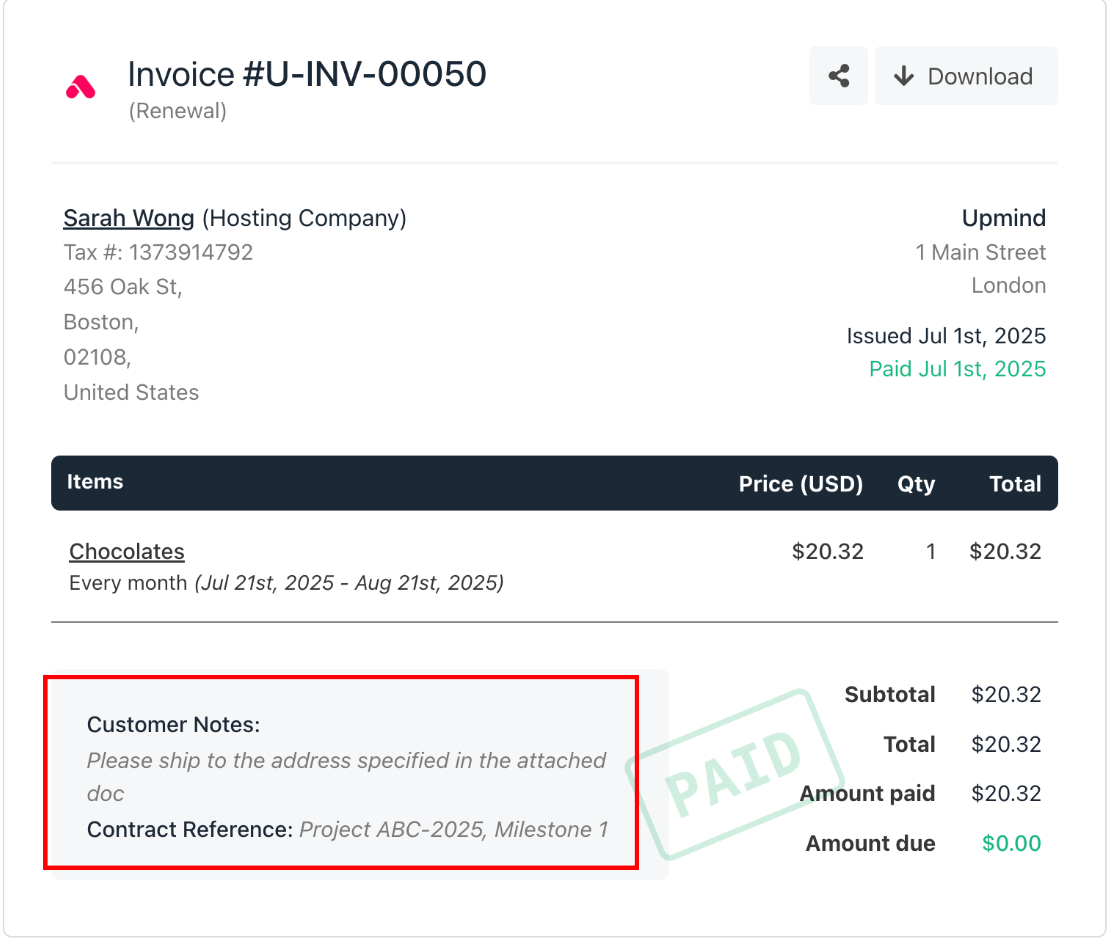Open Sarah Wong customer link

(129, 218)
